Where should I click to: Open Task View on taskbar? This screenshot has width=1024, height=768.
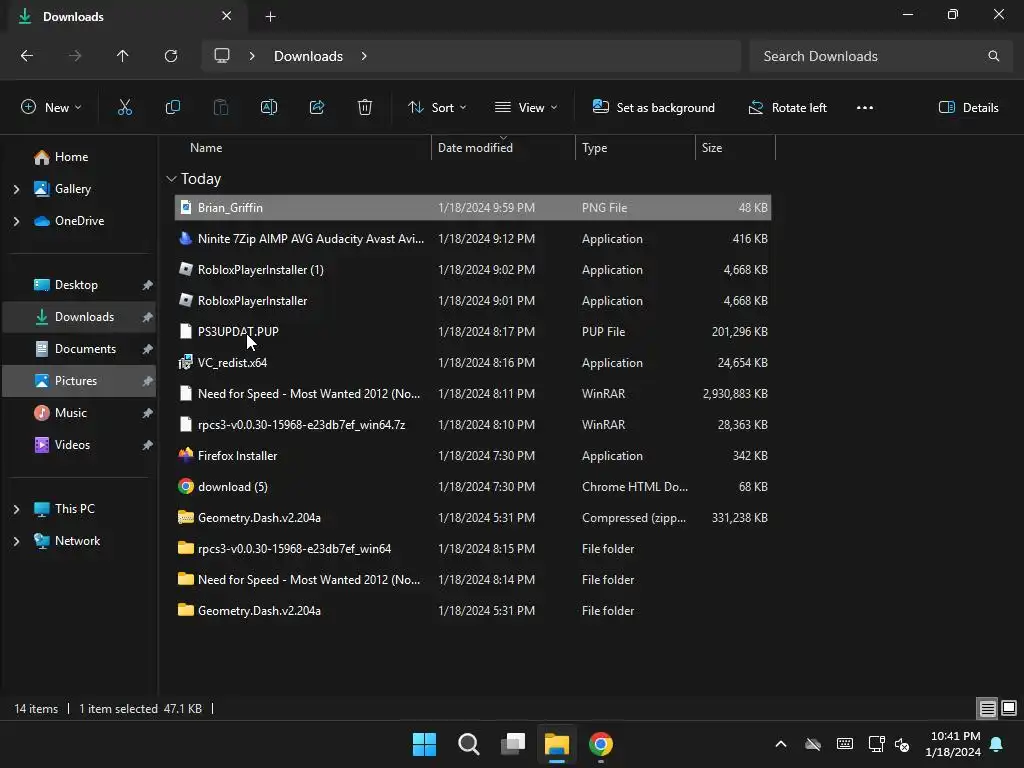[513, 744]
